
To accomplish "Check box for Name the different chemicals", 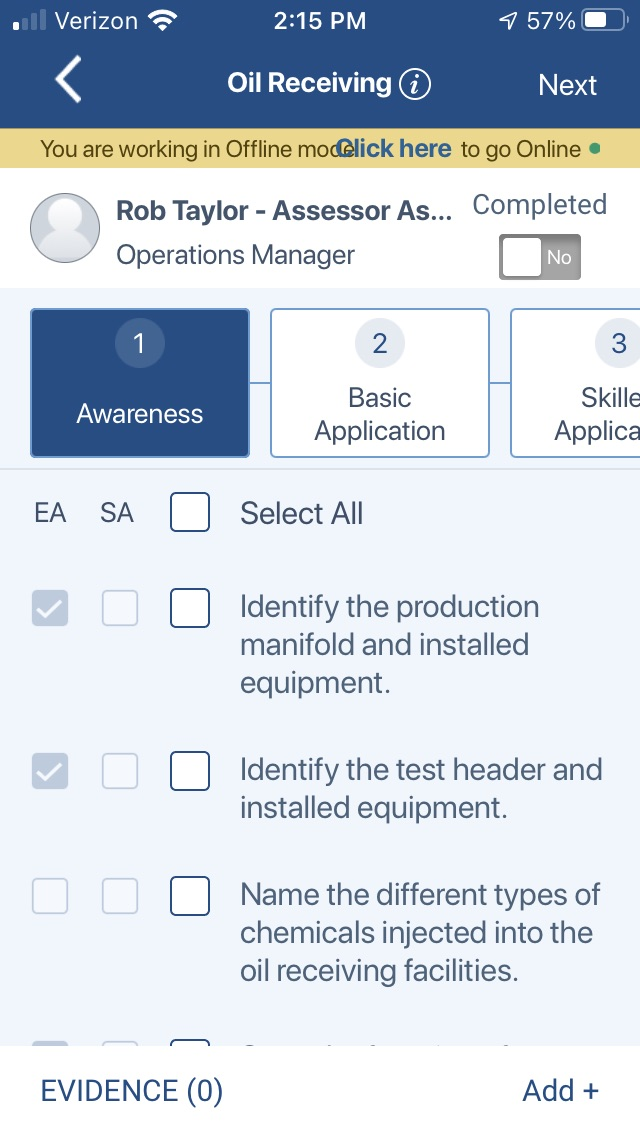I will (x=190, y=895).
